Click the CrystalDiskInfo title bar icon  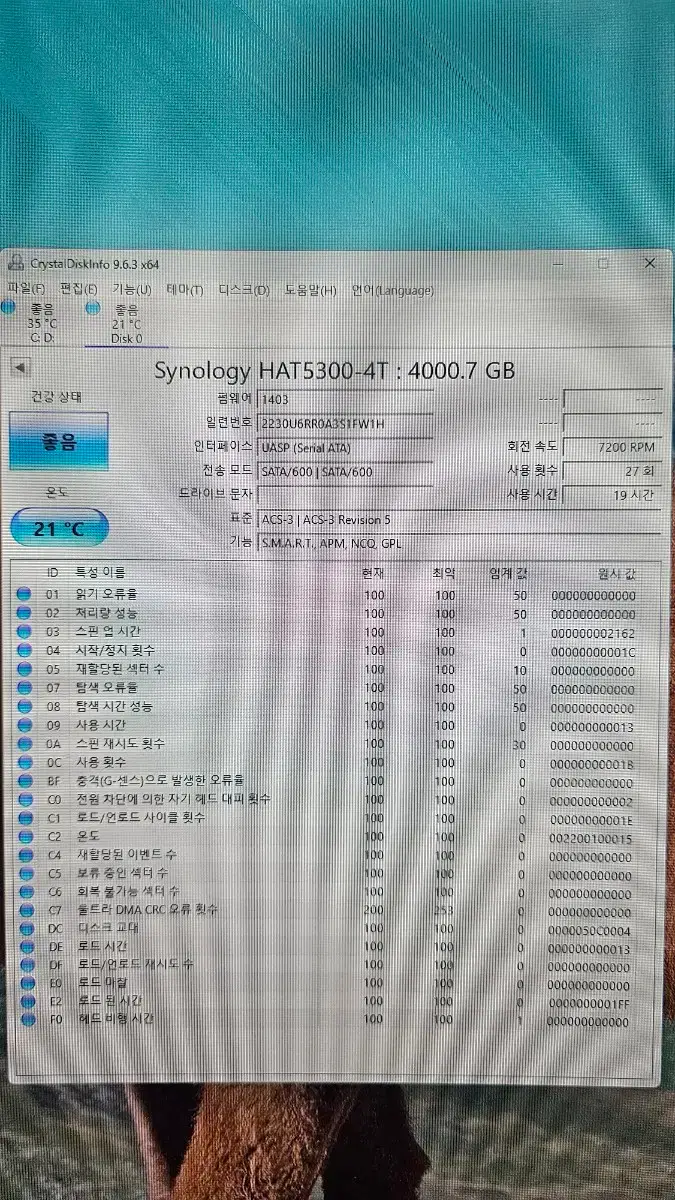coord(14,264)
